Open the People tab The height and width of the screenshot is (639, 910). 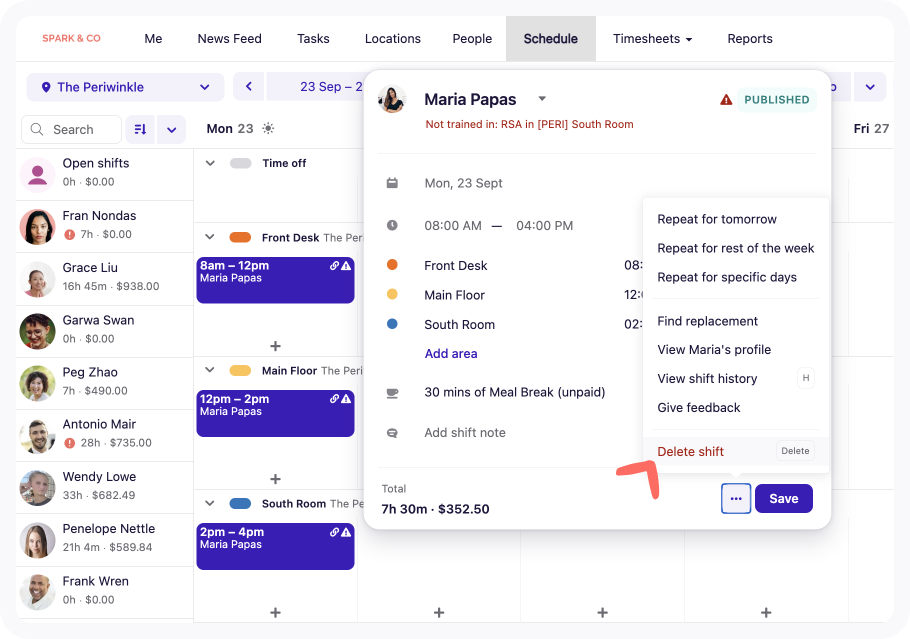[x=472, y=38]
